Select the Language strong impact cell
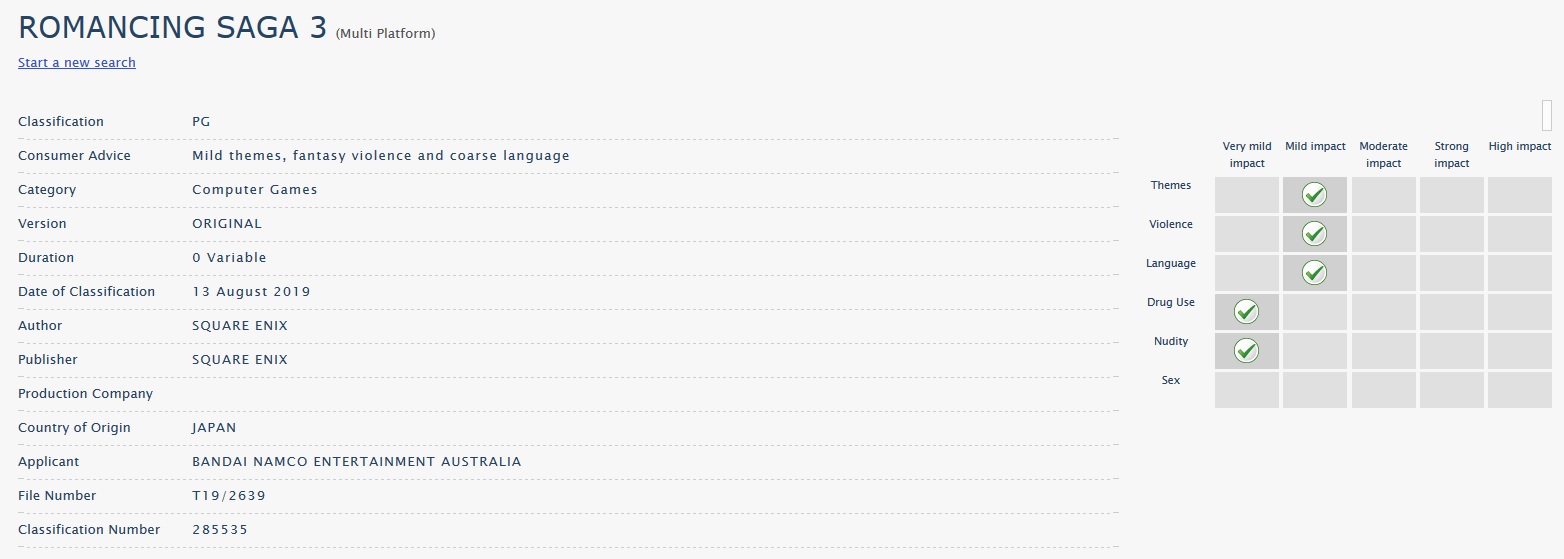This screenshot has height=559, width=1564. 1451,273
